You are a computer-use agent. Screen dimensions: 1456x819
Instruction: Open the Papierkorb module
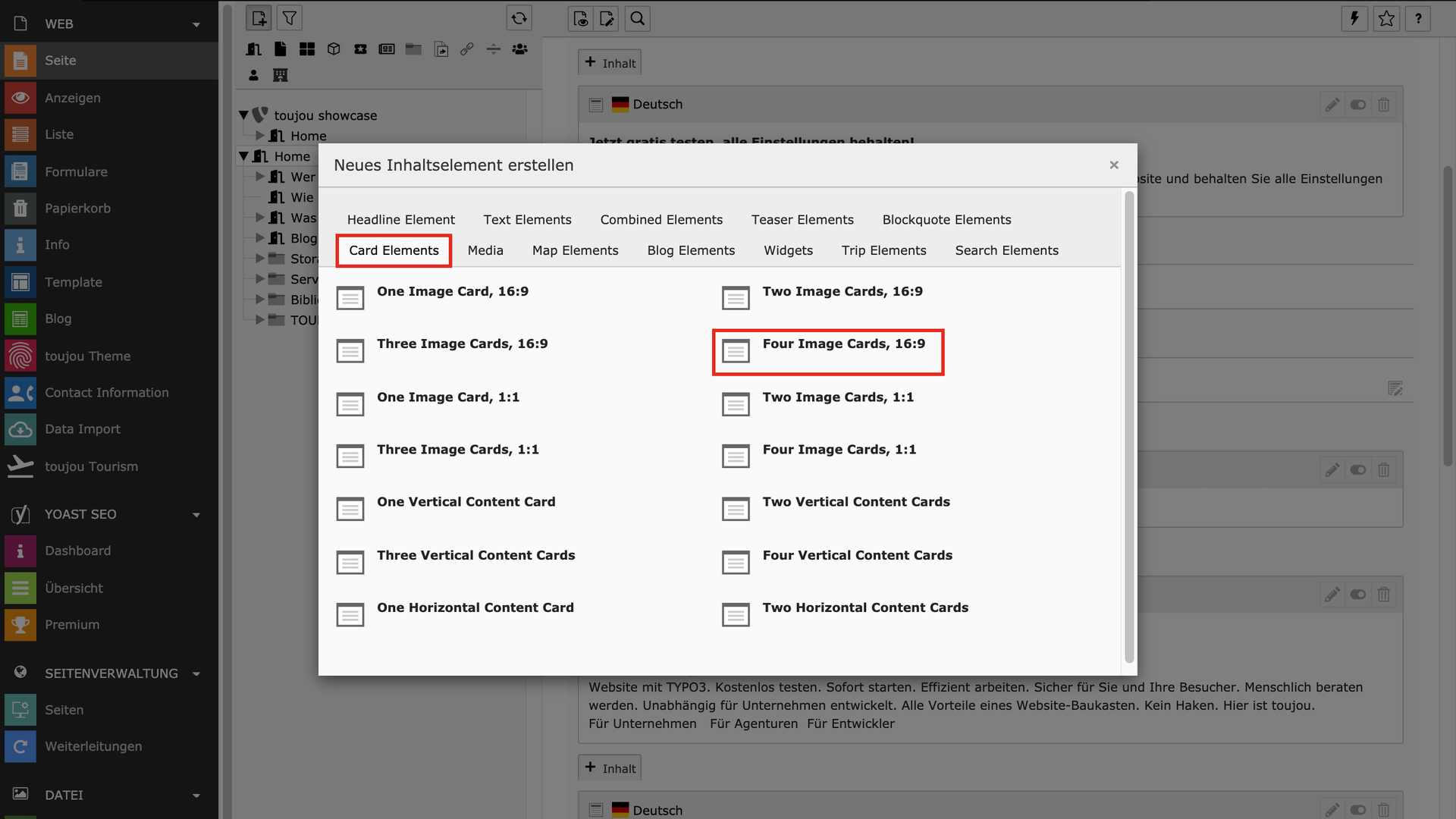coord(77,208)
